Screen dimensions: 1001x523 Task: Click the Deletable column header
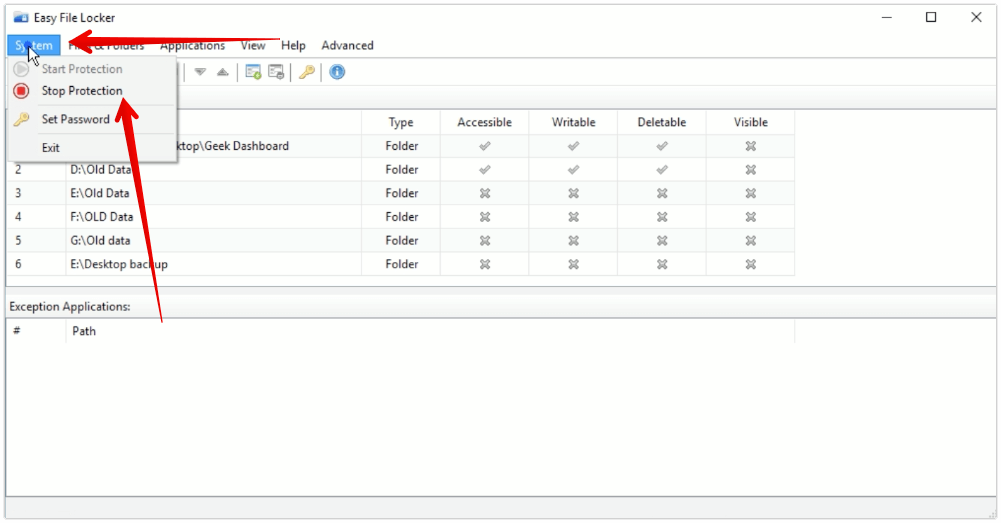point(662,122)
